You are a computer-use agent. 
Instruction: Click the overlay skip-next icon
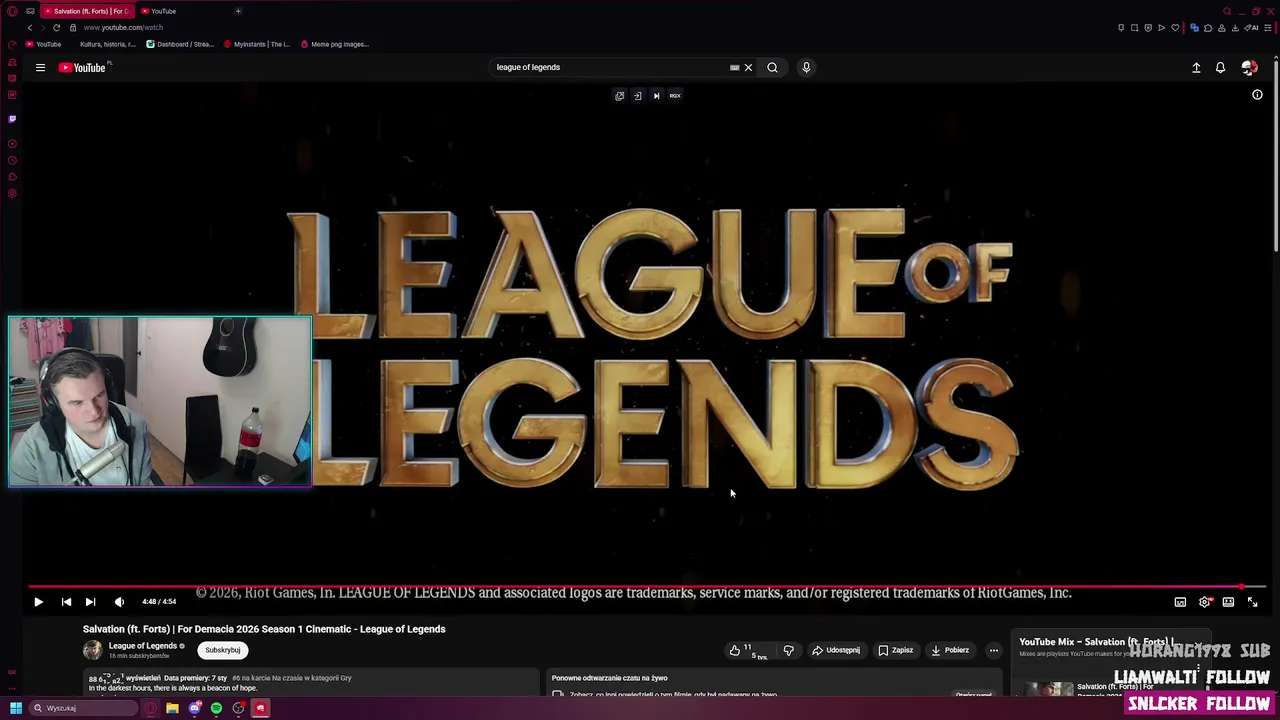click(656, 96)
